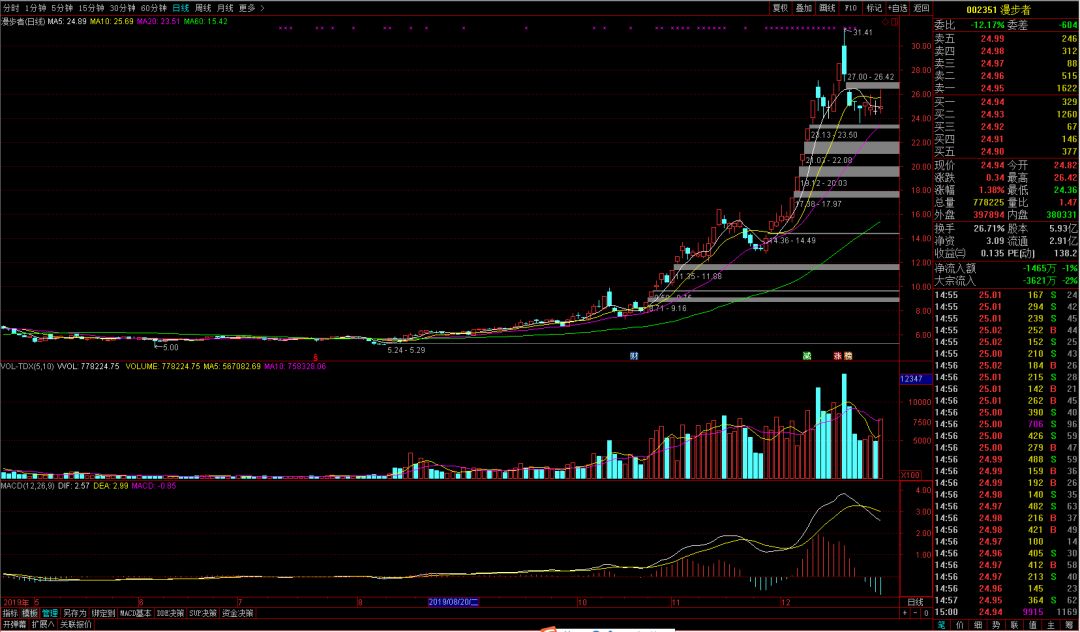Screen dimensions: 1080x632
Task: Open the 模板 templates tab
Action: point(30,613)
